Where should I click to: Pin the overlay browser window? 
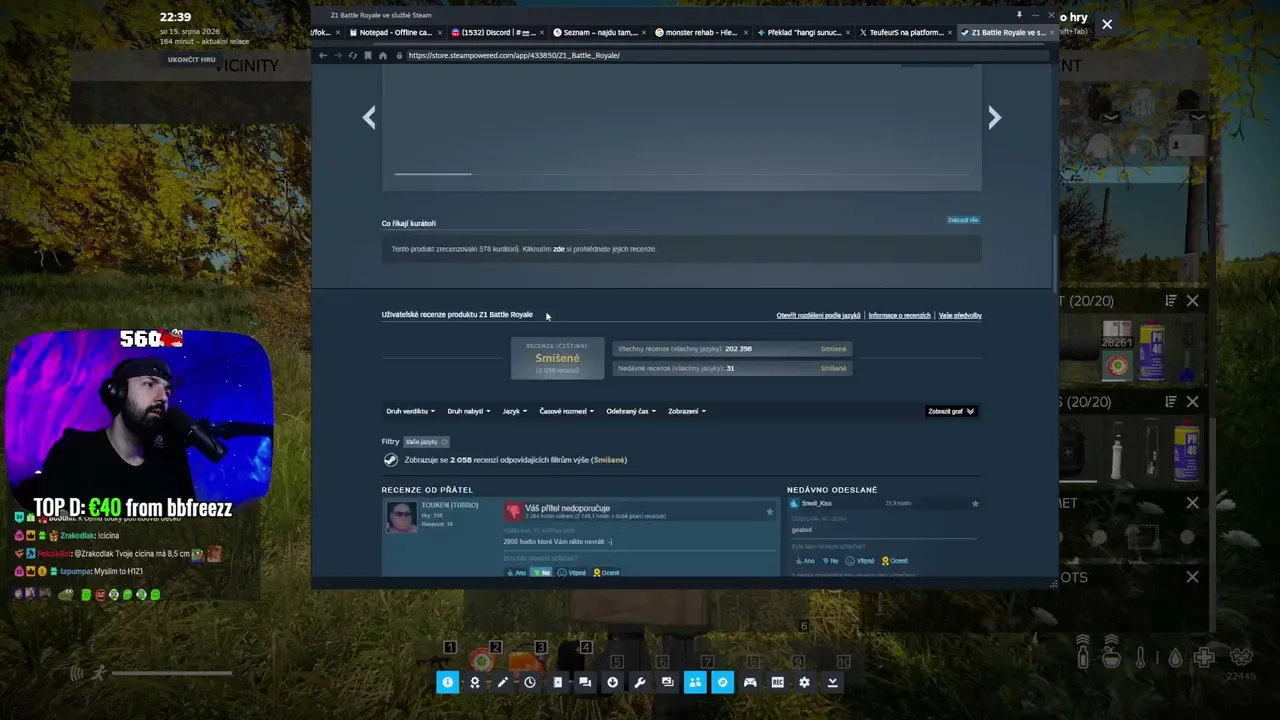(x=1019, y=15)
